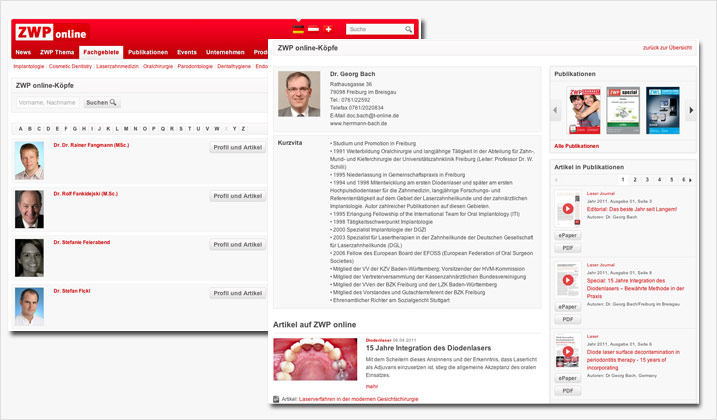Open the Oralchirurgie link
This screenshot has width=717, height=420.
158,66
